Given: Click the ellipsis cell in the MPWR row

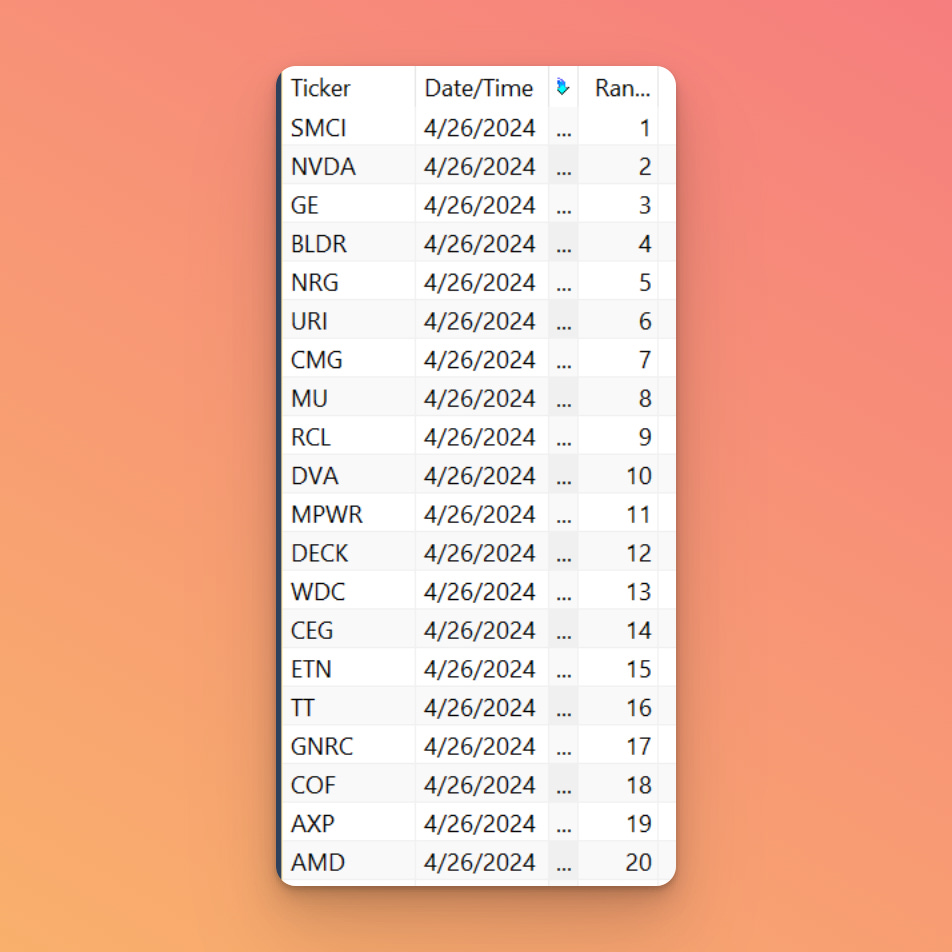Looking at the screenshot, I should [x=563, y=514].
